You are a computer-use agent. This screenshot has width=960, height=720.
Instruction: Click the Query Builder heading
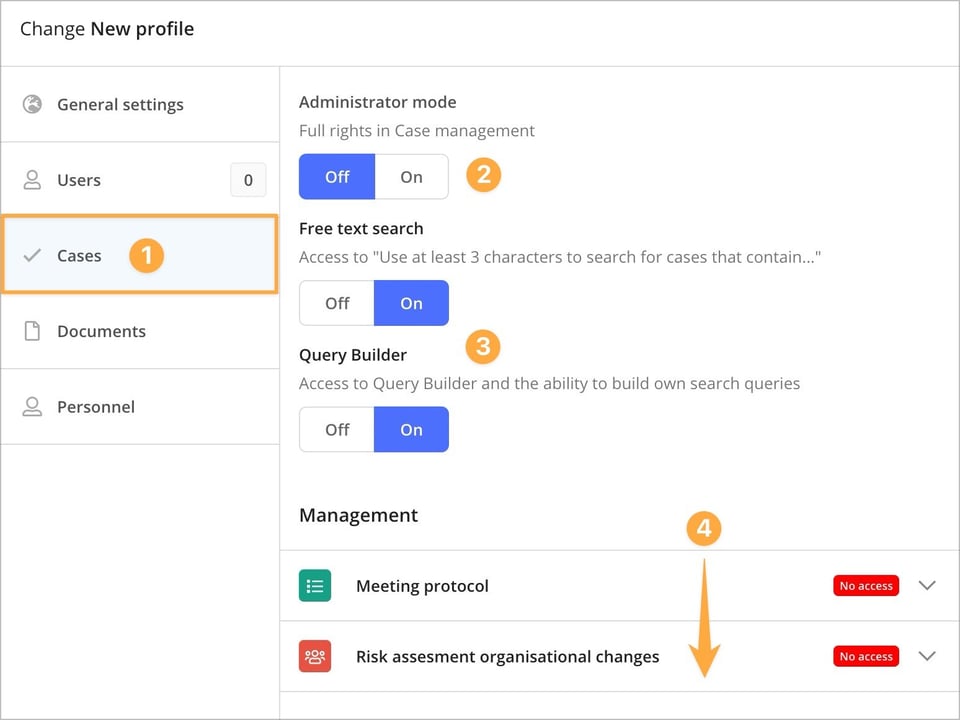click(353, 355)
